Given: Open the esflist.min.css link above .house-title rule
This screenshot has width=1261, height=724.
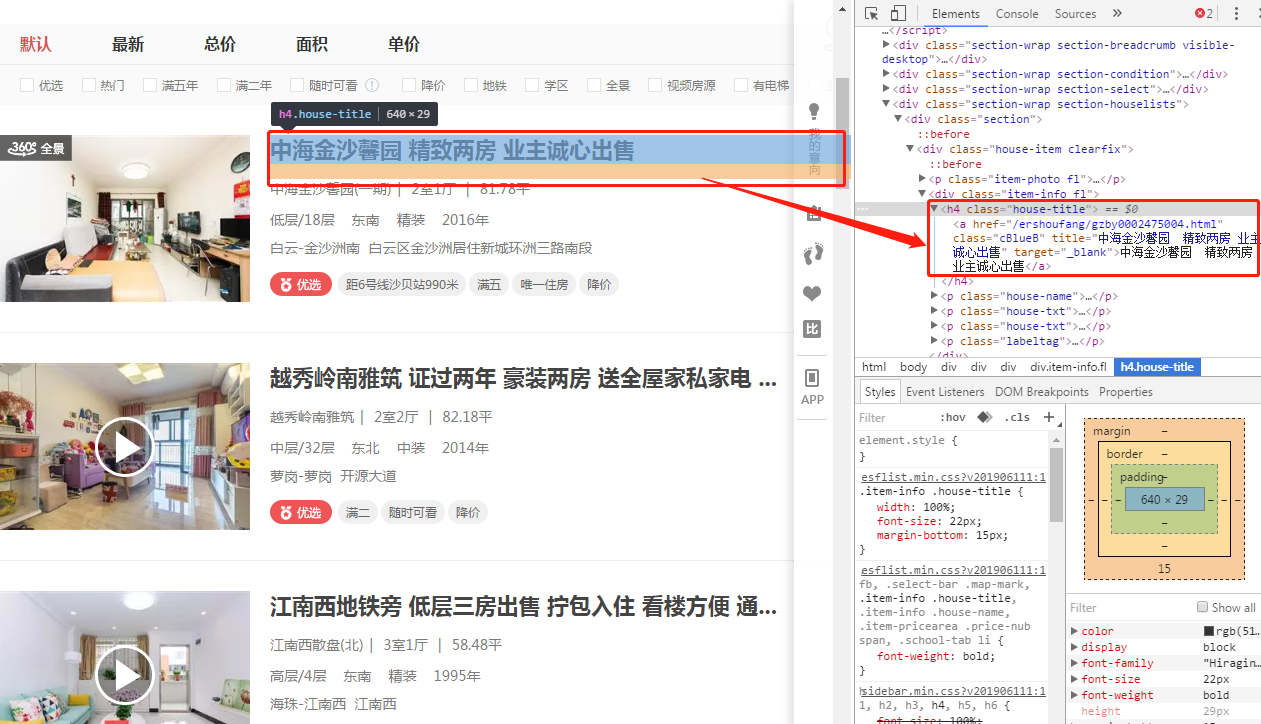Looking at the screenshot, I should click(953, 477).
